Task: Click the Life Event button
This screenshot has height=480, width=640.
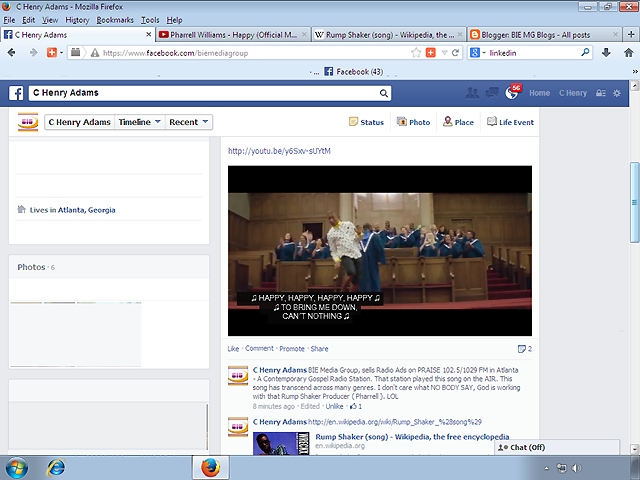Action: click(510, 122)
